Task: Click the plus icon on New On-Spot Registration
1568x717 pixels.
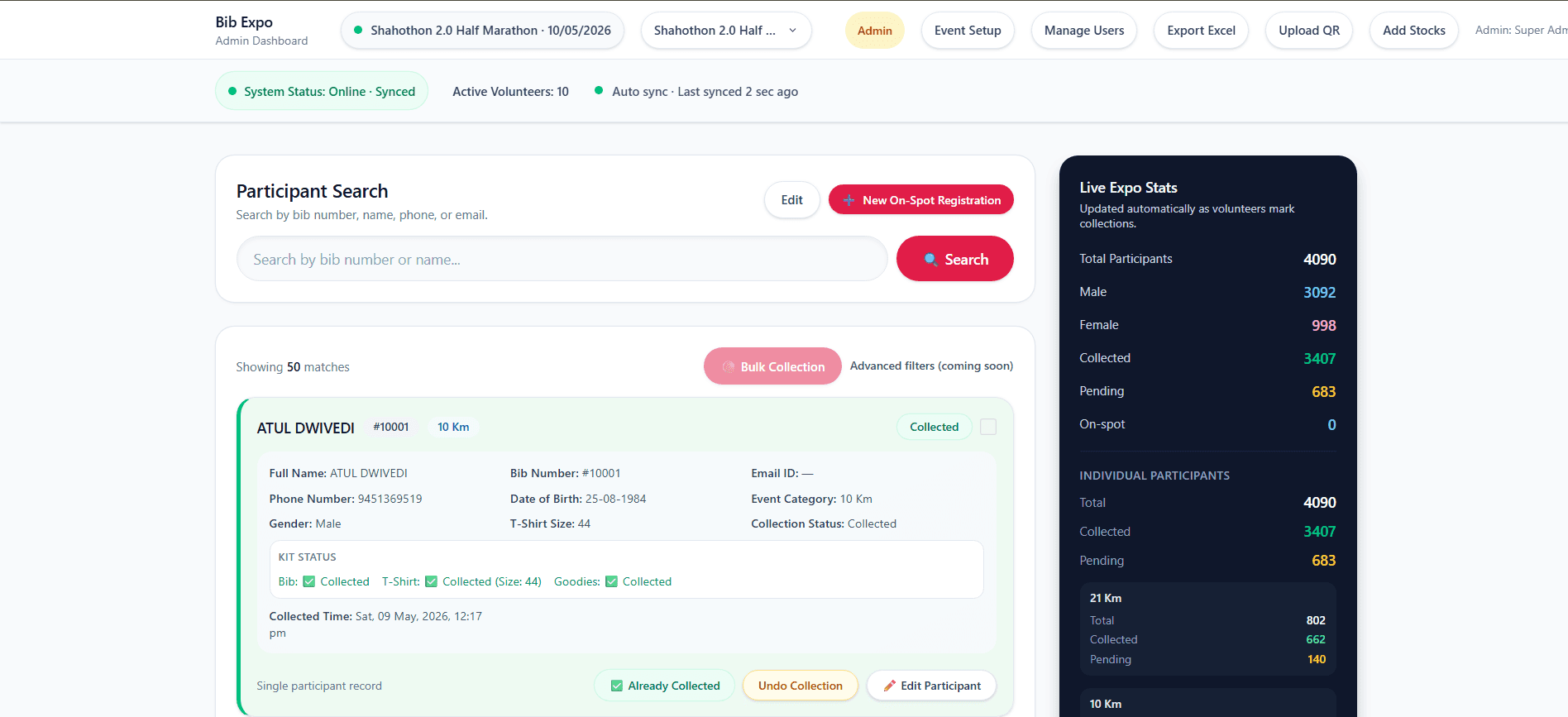Action: (x=849, y=200)
